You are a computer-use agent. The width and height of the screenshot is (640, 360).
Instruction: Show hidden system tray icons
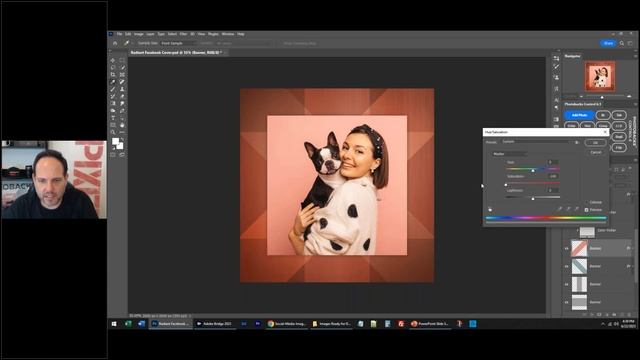tap(603, 324)
